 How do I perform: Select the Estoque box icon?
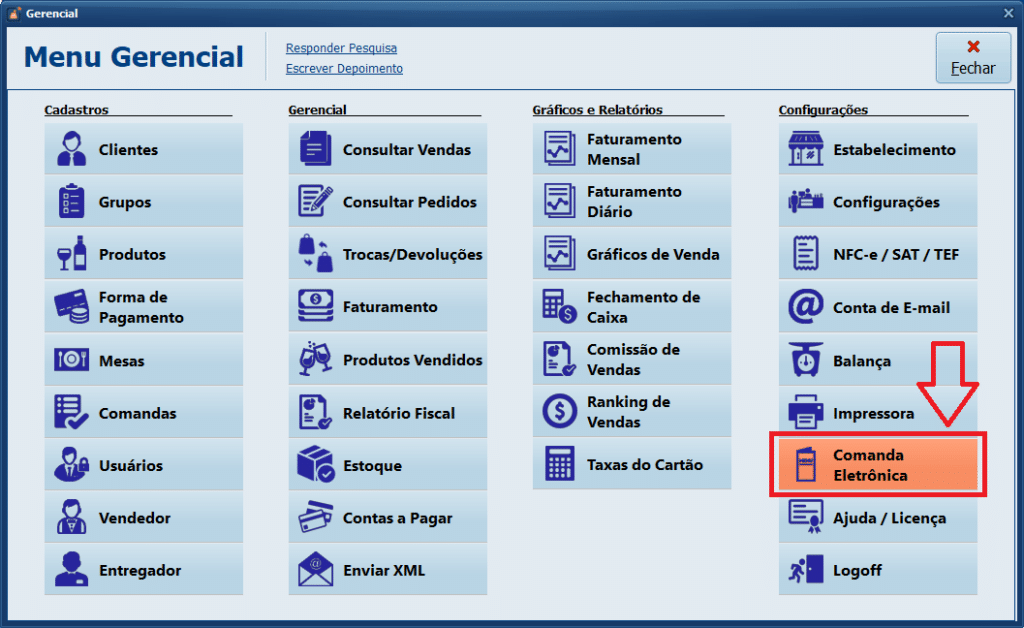click(316, 465)
